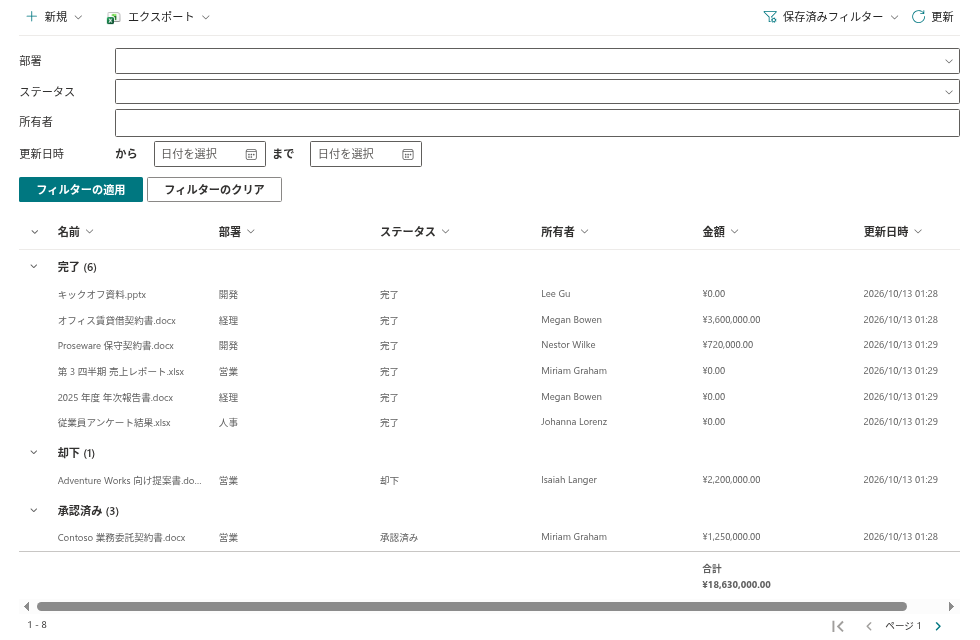Screen dimensions: 980x640
Task: Click the circular refresh icon
Action: coord(918,17)
